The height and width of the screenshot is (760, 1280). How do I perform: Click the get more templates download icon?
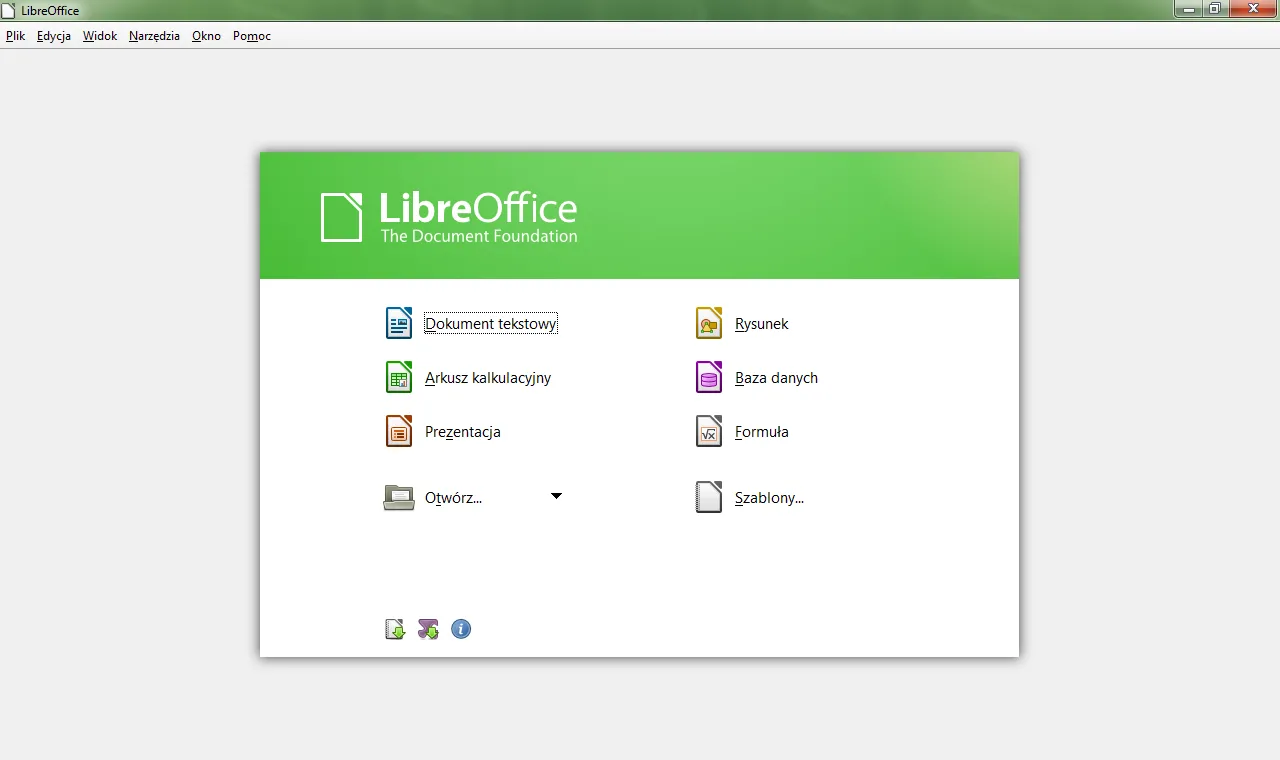396,629
